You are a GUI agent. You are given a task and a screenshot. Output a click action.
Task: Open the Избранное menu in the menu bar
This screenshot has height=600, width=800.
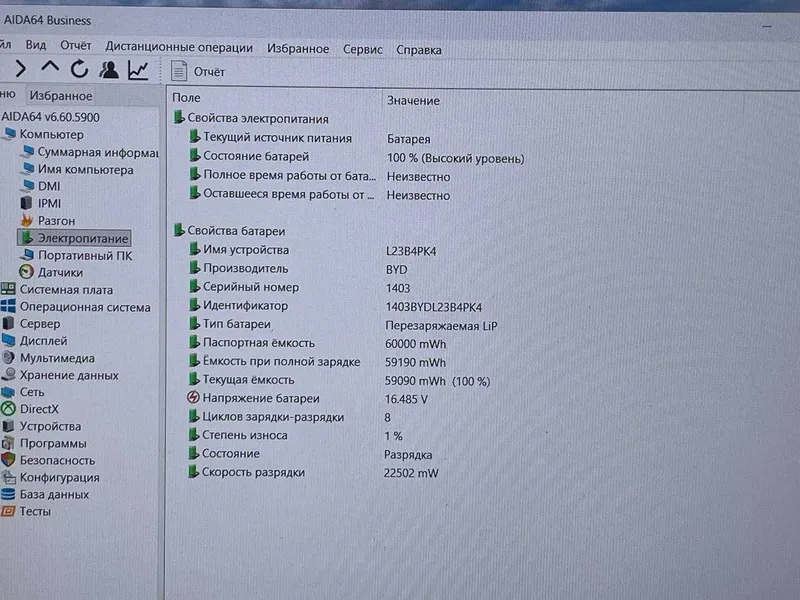click(x=298, y=48)
